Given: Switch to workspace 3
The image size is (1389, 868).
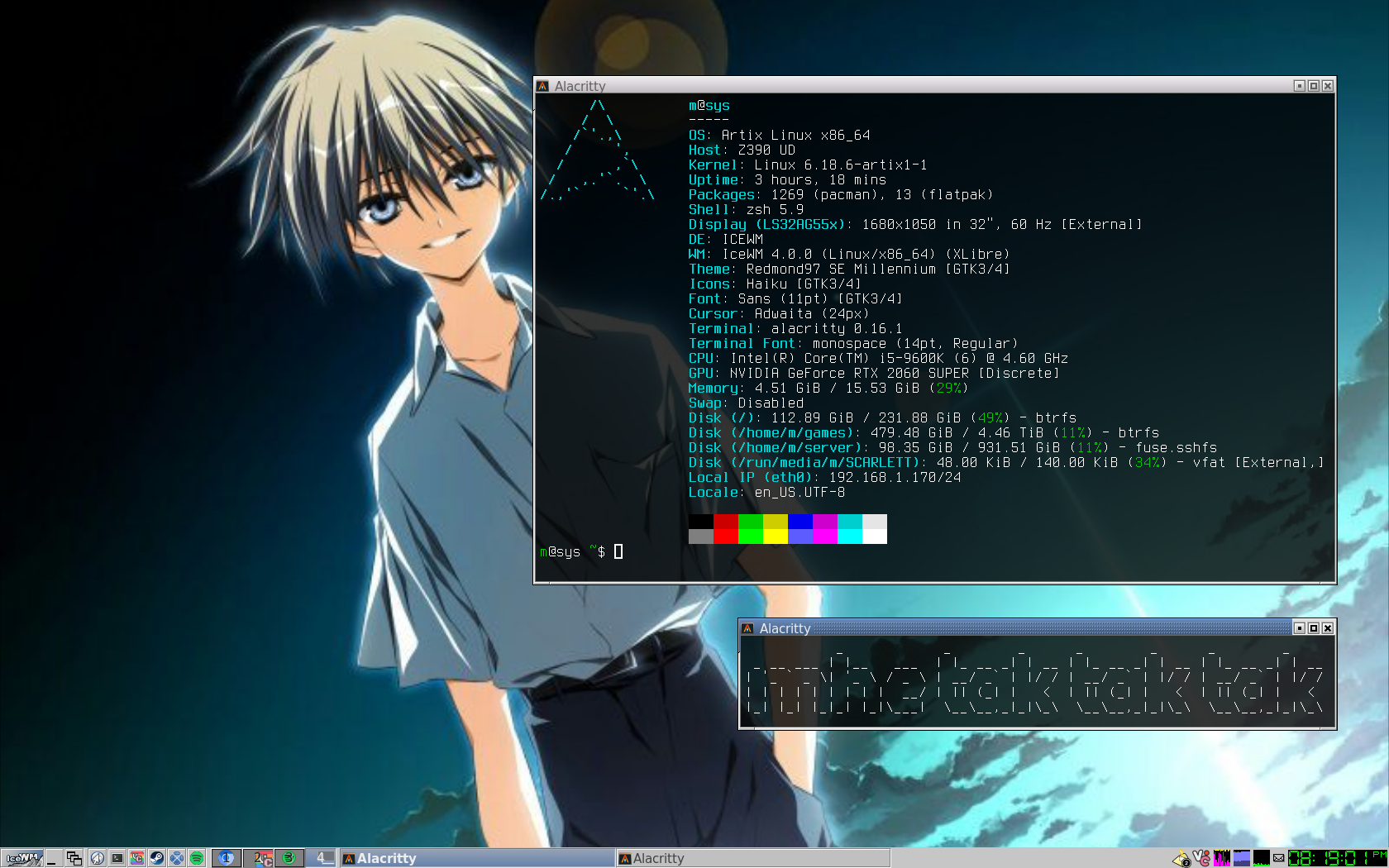Looking at the screenshot, I should click(x=289, y=858).
